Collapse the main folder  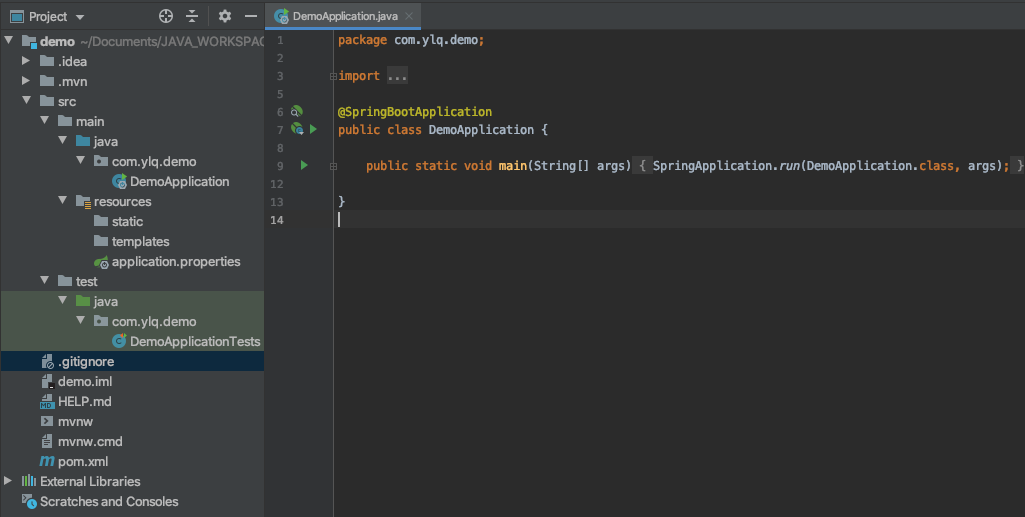click(44, 121)
